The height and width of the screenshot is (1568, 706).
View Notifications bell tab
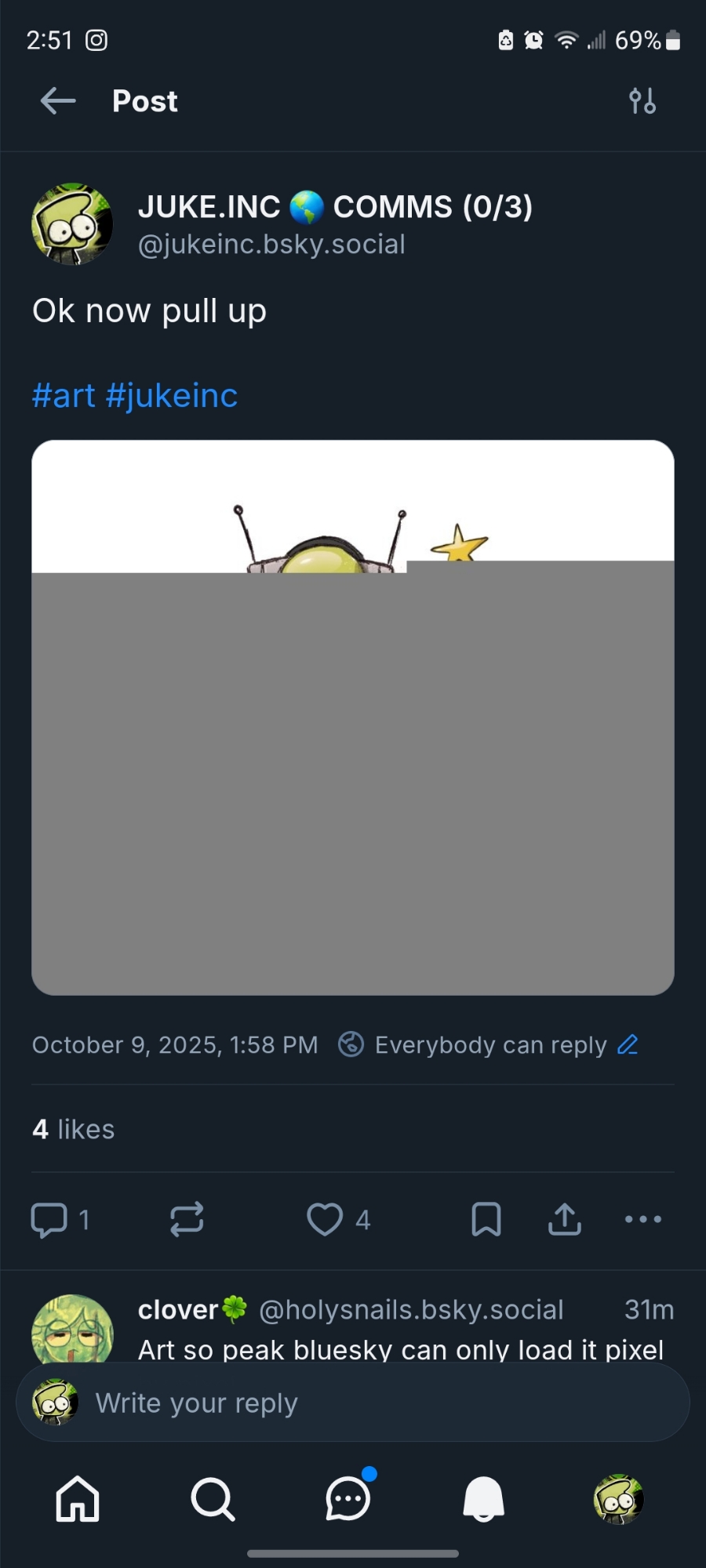click(483, 1499)
